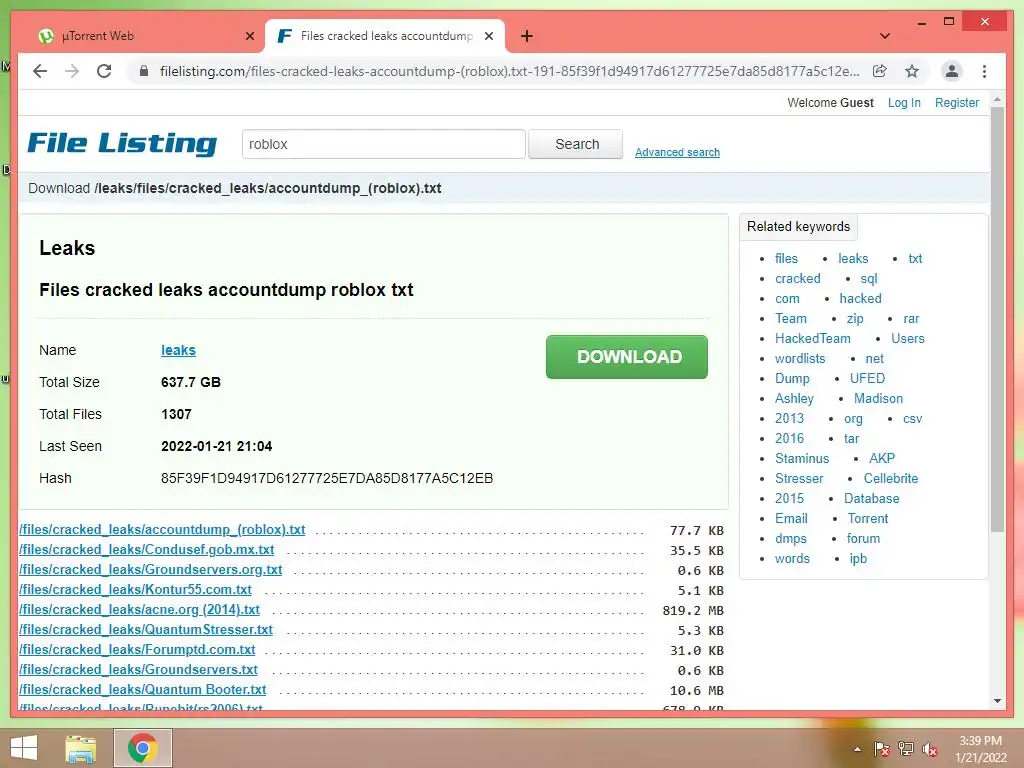1024x768 pixels.
Task: Click the 'ipb' related keyword
Action: 858,559
